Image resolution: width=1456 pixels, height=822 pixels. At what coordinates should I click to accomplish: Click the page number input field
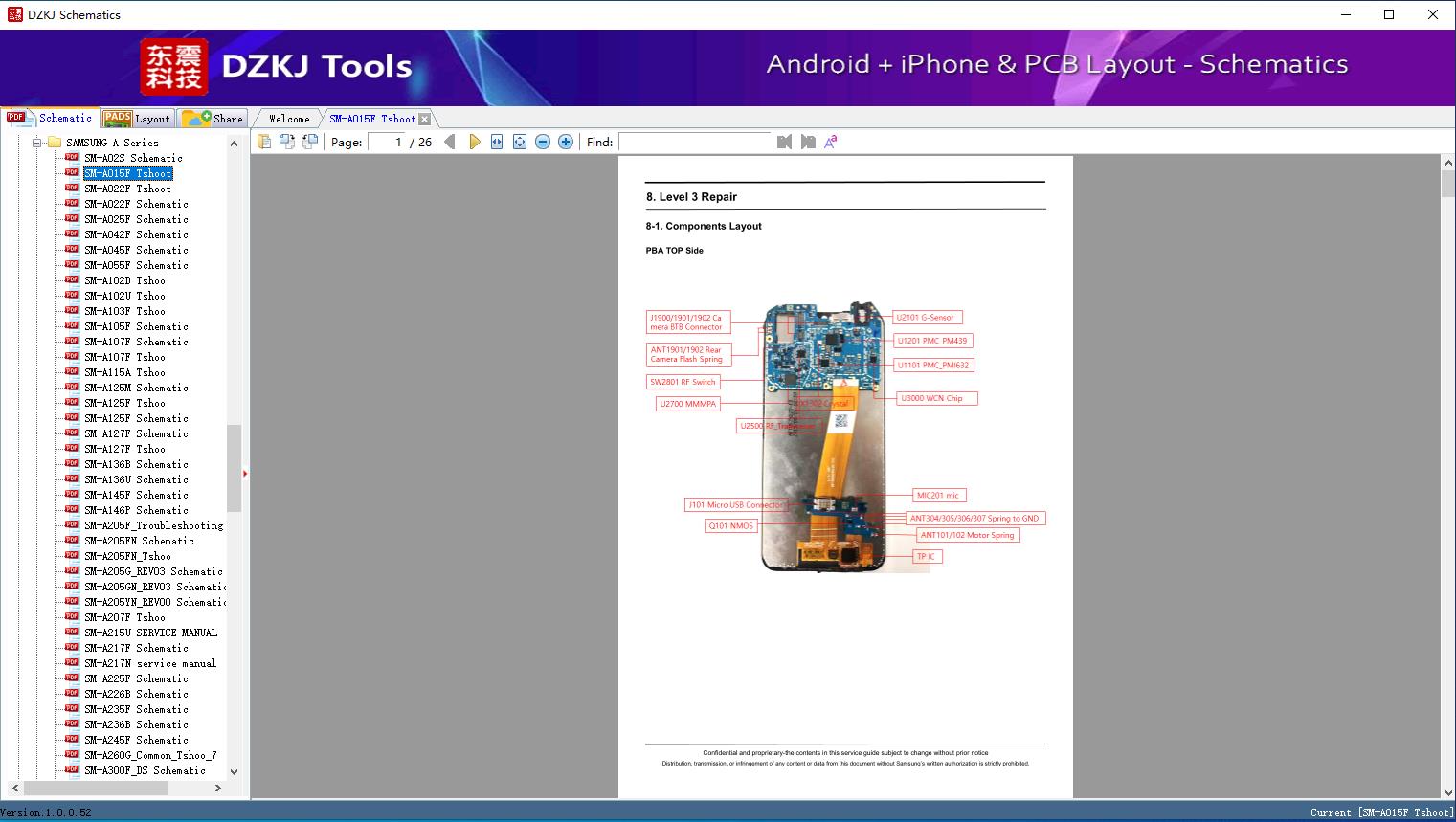[x=386, y=142]
